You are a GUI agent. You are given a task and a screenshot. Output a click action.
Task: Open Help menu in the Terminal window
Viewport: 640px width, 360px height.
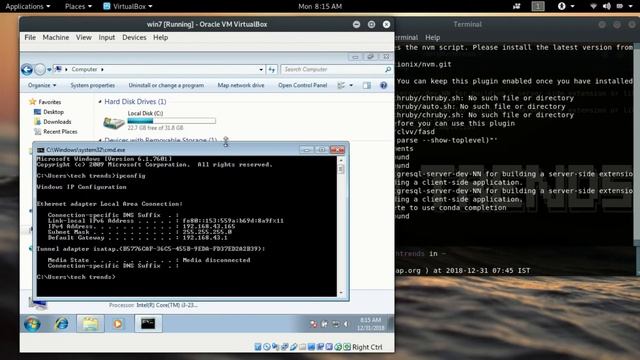[433, 38]
